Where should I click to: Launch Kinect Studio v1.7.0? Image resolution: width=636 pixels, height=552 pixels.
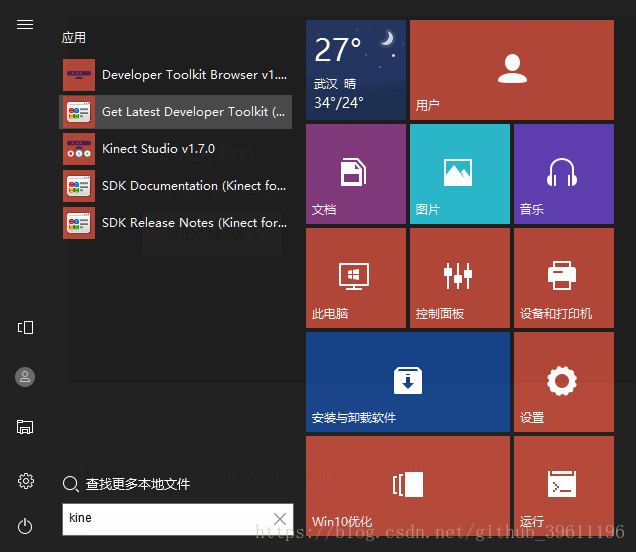(x=175, y=149)
